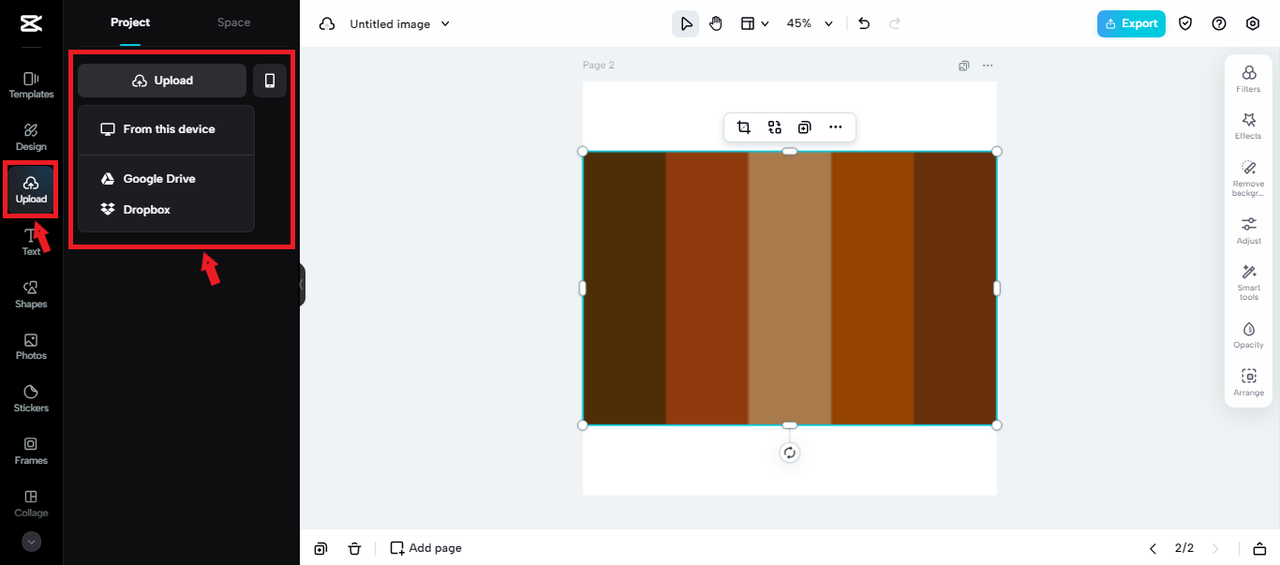Click Add page button
This screenshot has height=565, width=1280.
click(426, 548)
